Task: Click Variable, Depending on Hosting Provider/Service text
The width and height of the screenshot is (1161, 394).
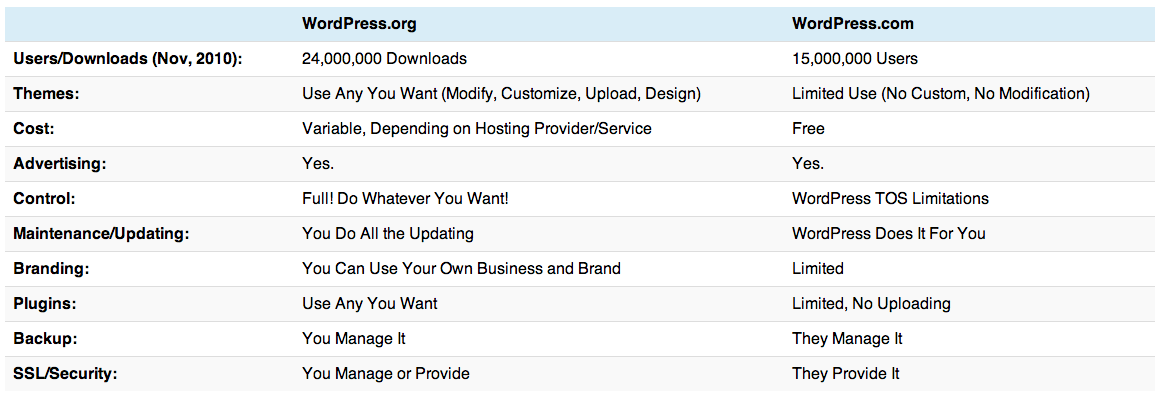Action: click(477, 129)
